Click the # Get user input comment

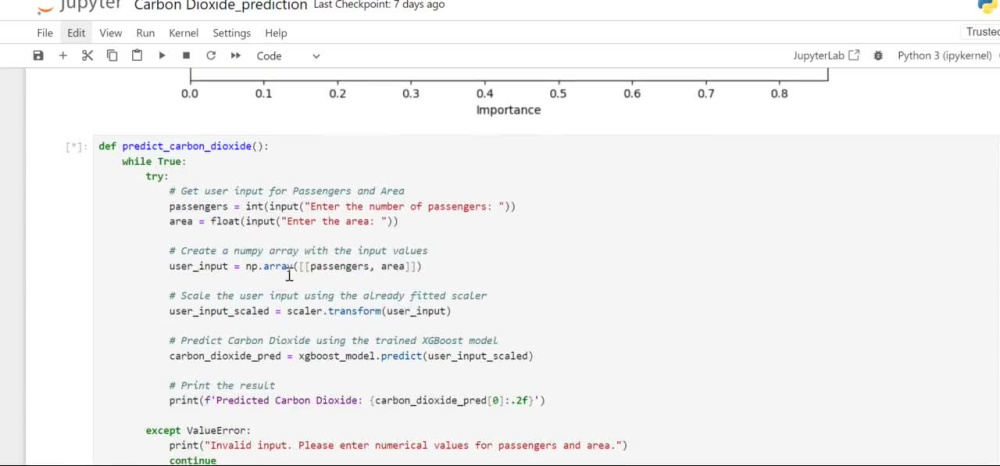tap(286, 191)
